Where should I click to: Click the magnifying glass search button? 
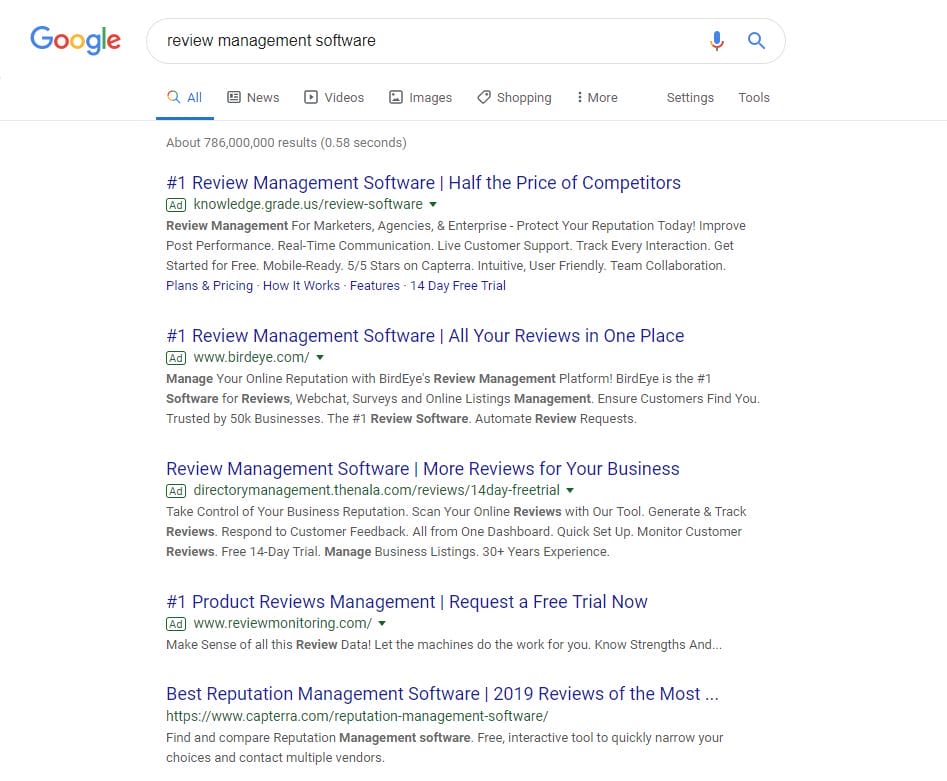point(756,40)
